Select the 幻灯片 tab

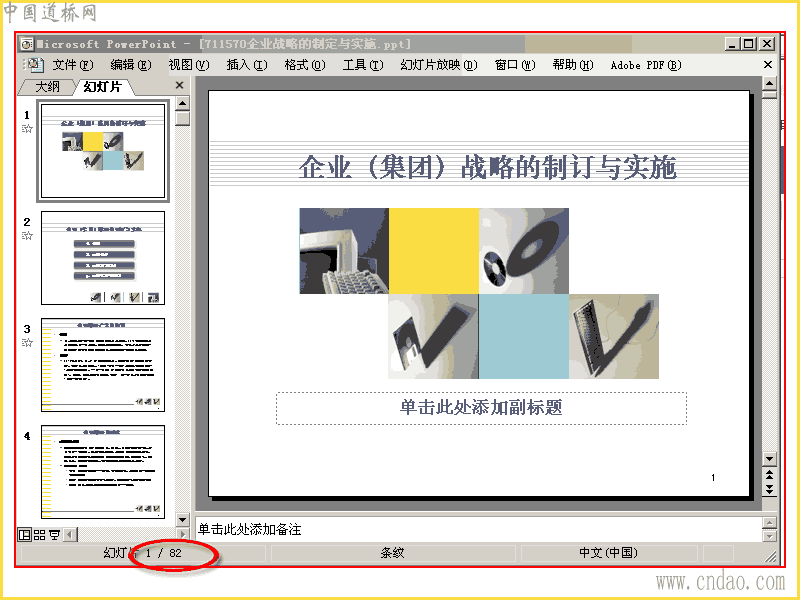pos(103,87)
